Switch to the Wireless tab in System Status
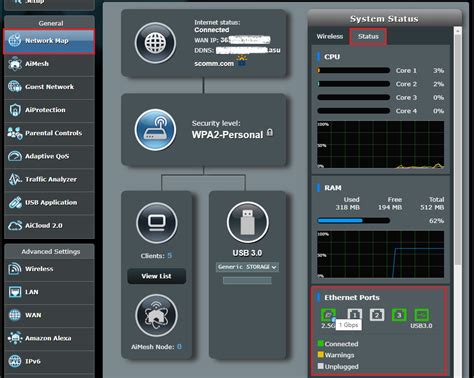The height and width of the screenshot is (378, 474). click(330, 36)
